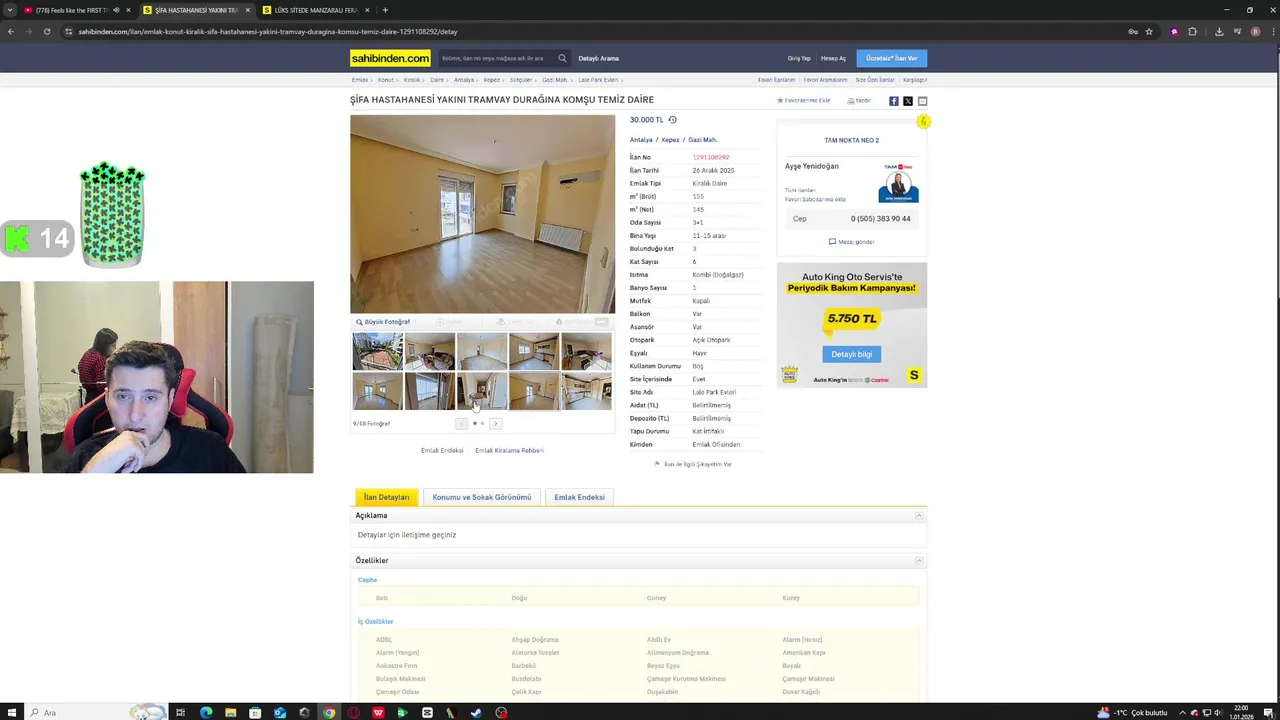Image resolution: width=1280 pixels, height=720 pixels.
Task: Click Ücretsiz İlan Ver button
Action: click(891, 58)
